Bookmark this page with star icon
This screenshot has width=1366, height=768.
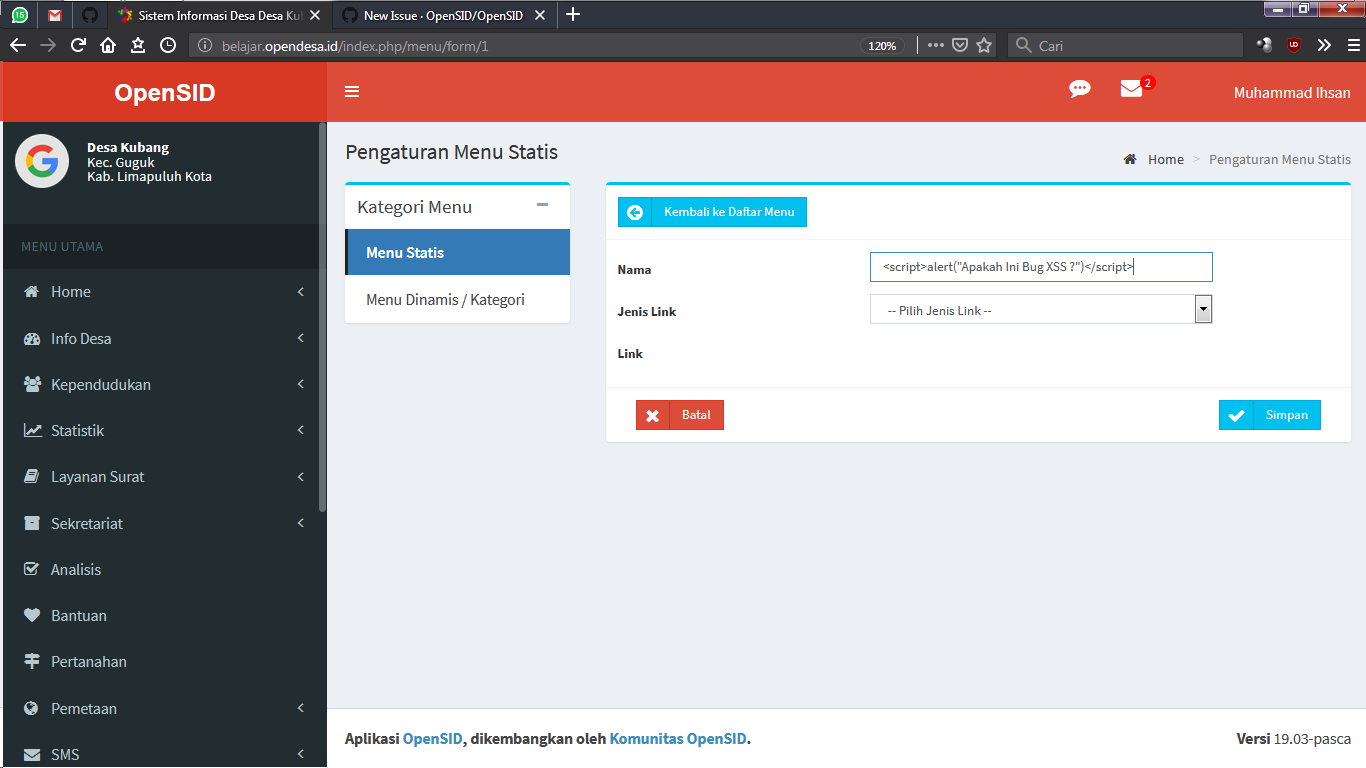(x=984, y=45)
